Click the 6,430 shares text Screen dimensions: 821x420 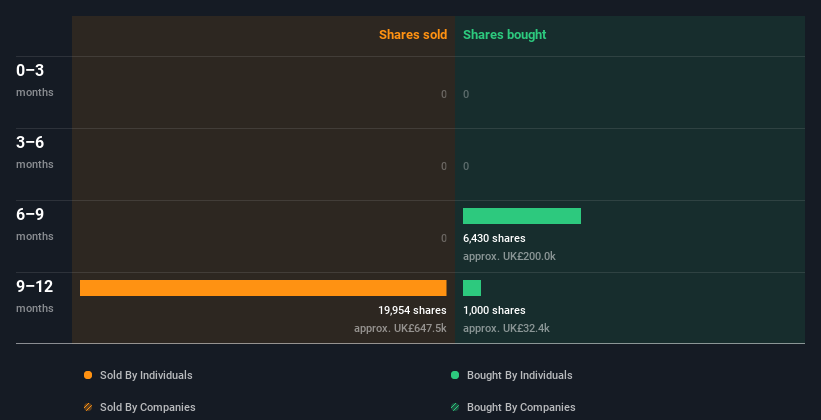(x=494, y=238)
